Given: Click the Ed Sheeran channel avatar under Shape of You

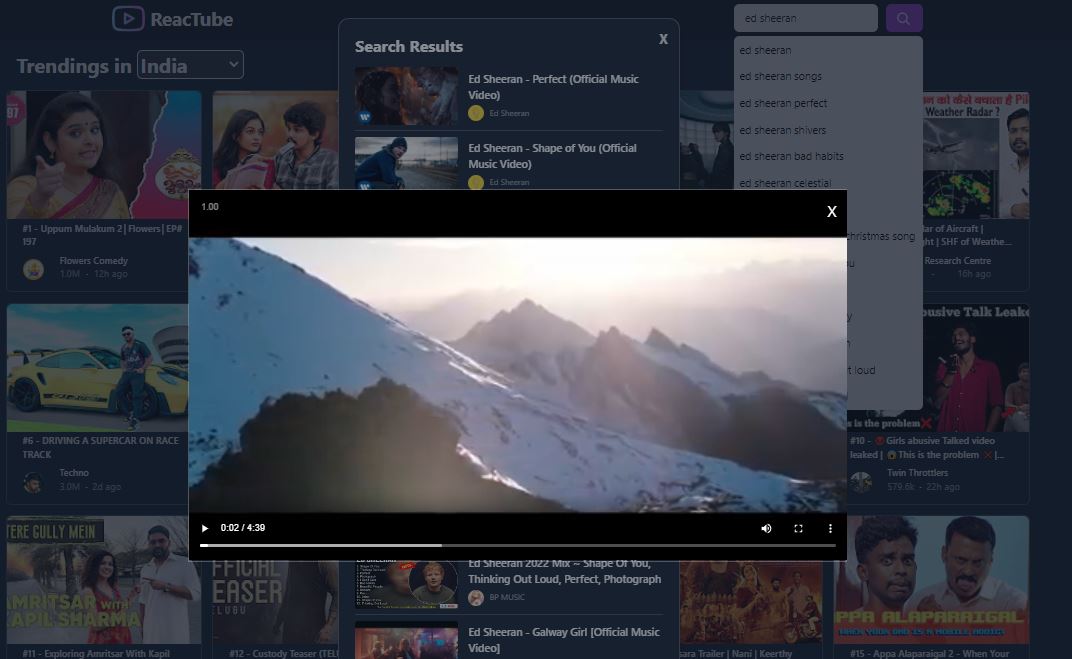Looking at the screenshot, I should (x=476, y=183).
